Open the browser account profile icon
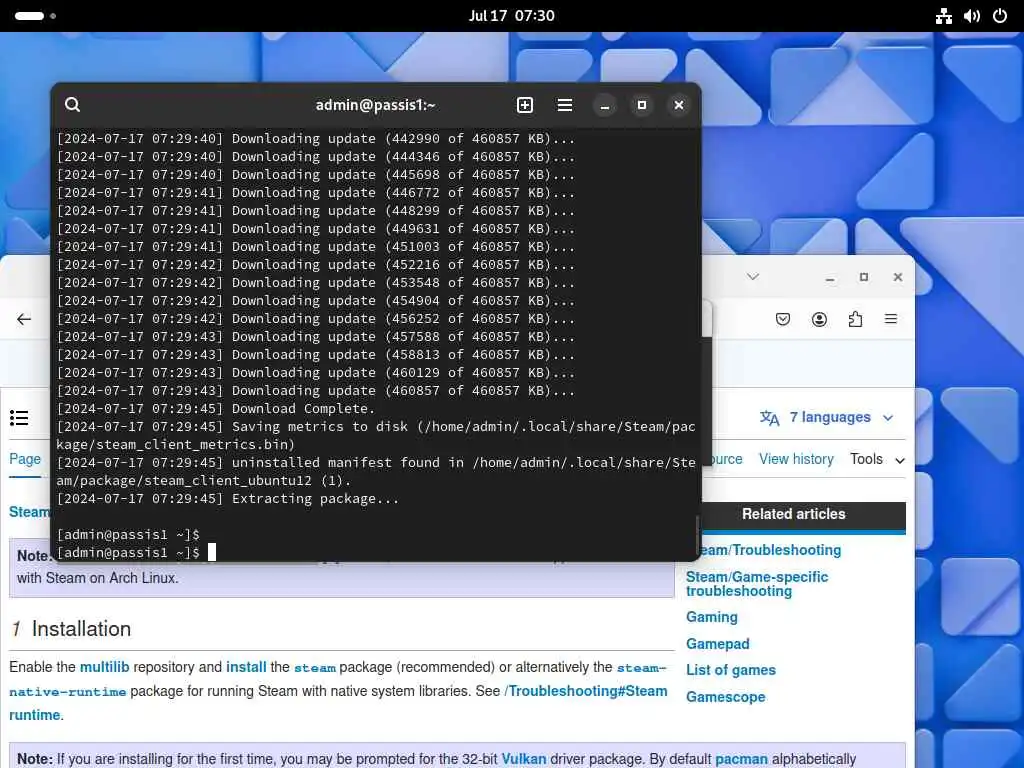 (x=819, y=319)
